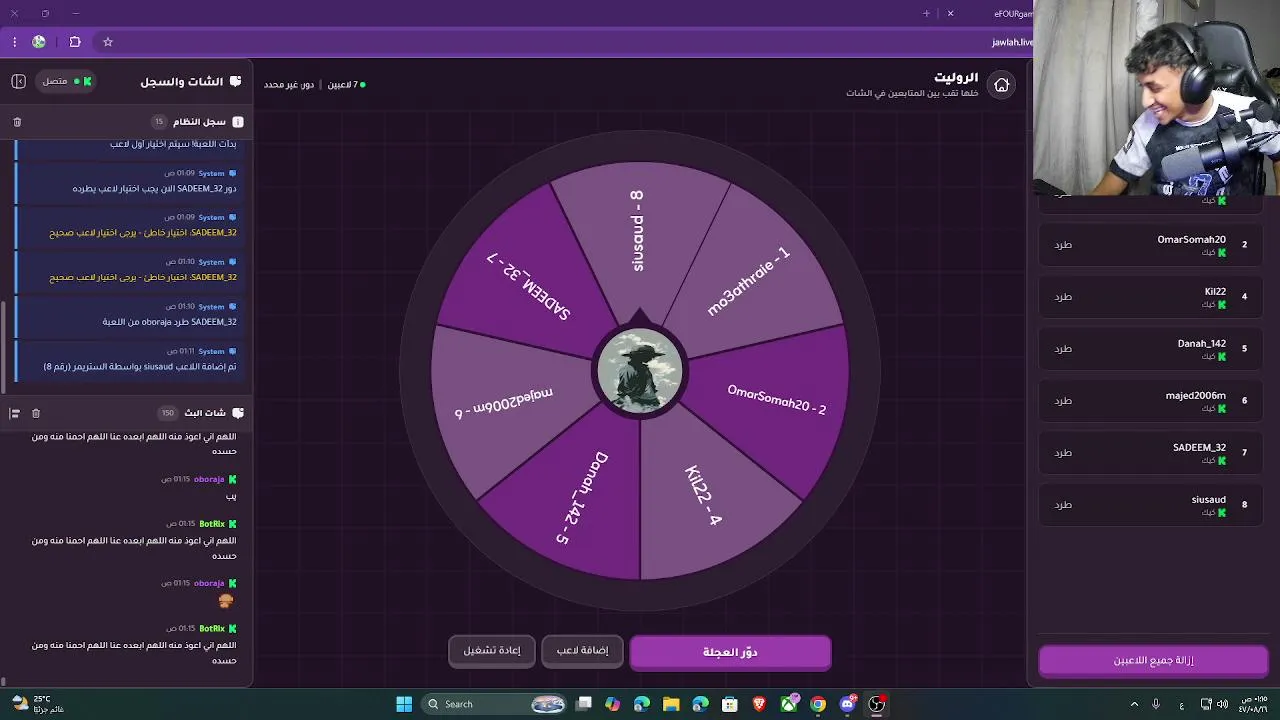
Task: Open the taskbar clock and date
Action: pos(1254,704)
